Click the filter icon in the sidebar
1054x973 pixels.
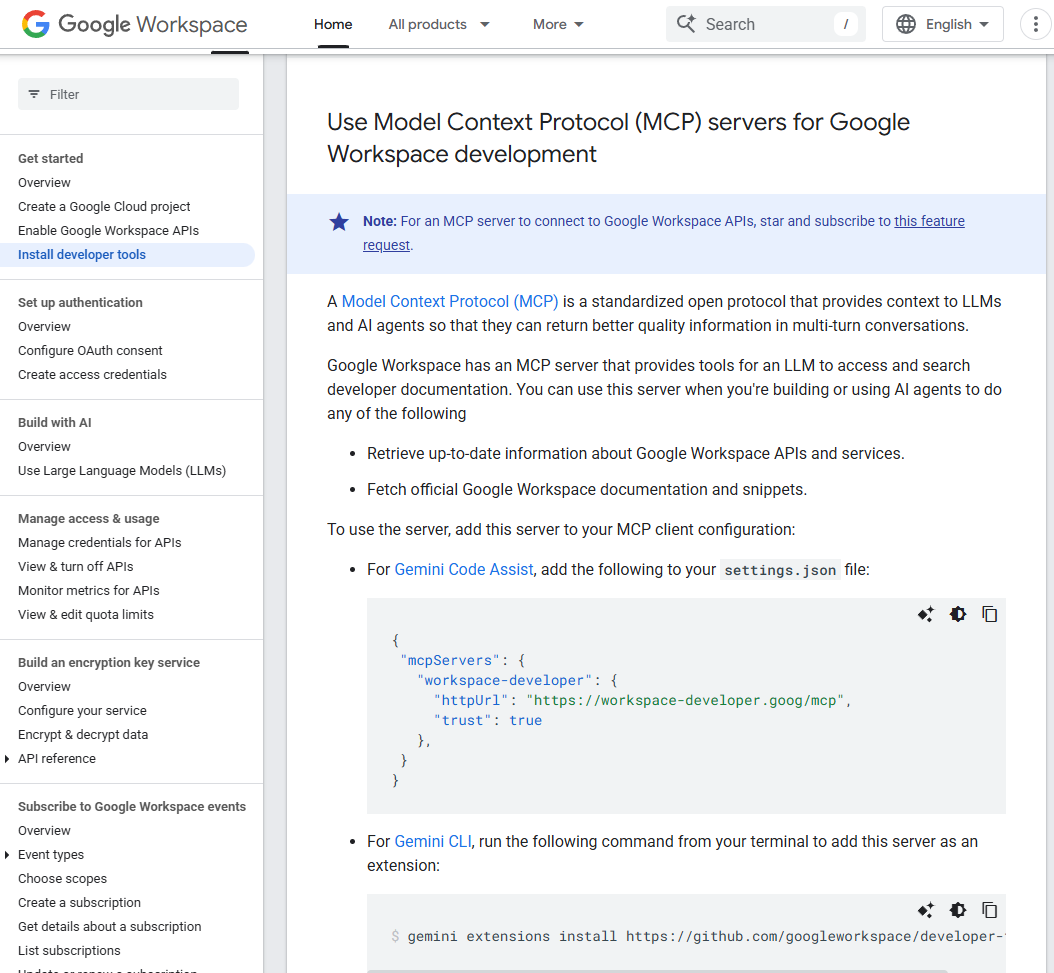tap(34, 93)
